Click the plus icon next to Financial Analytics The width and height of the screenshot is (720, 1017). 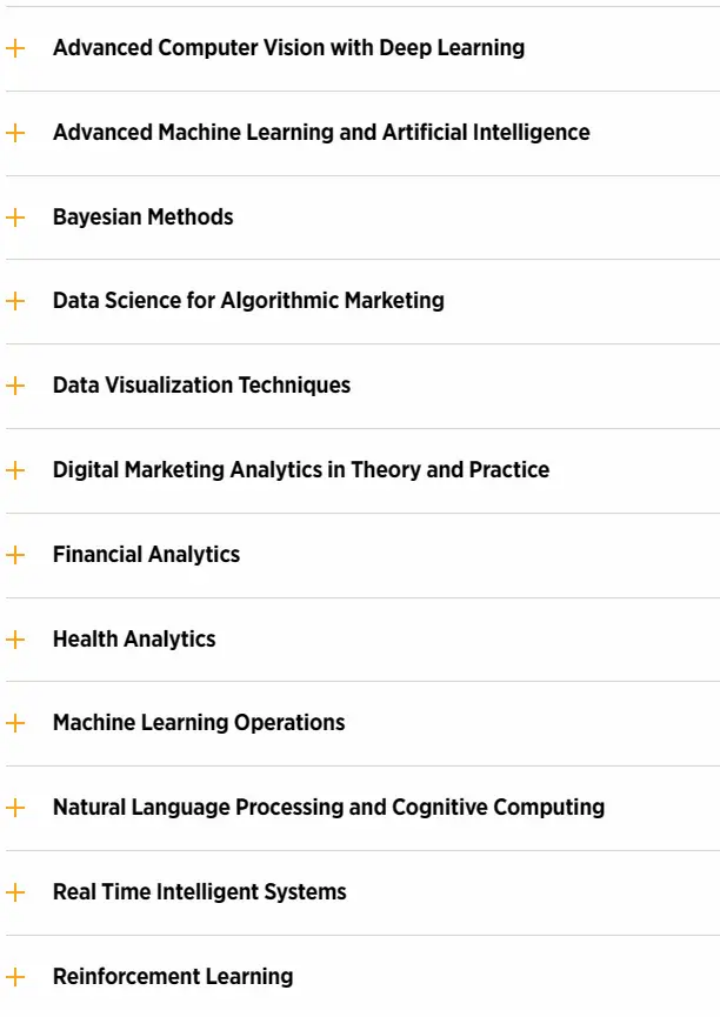click(x=15, y=555)
